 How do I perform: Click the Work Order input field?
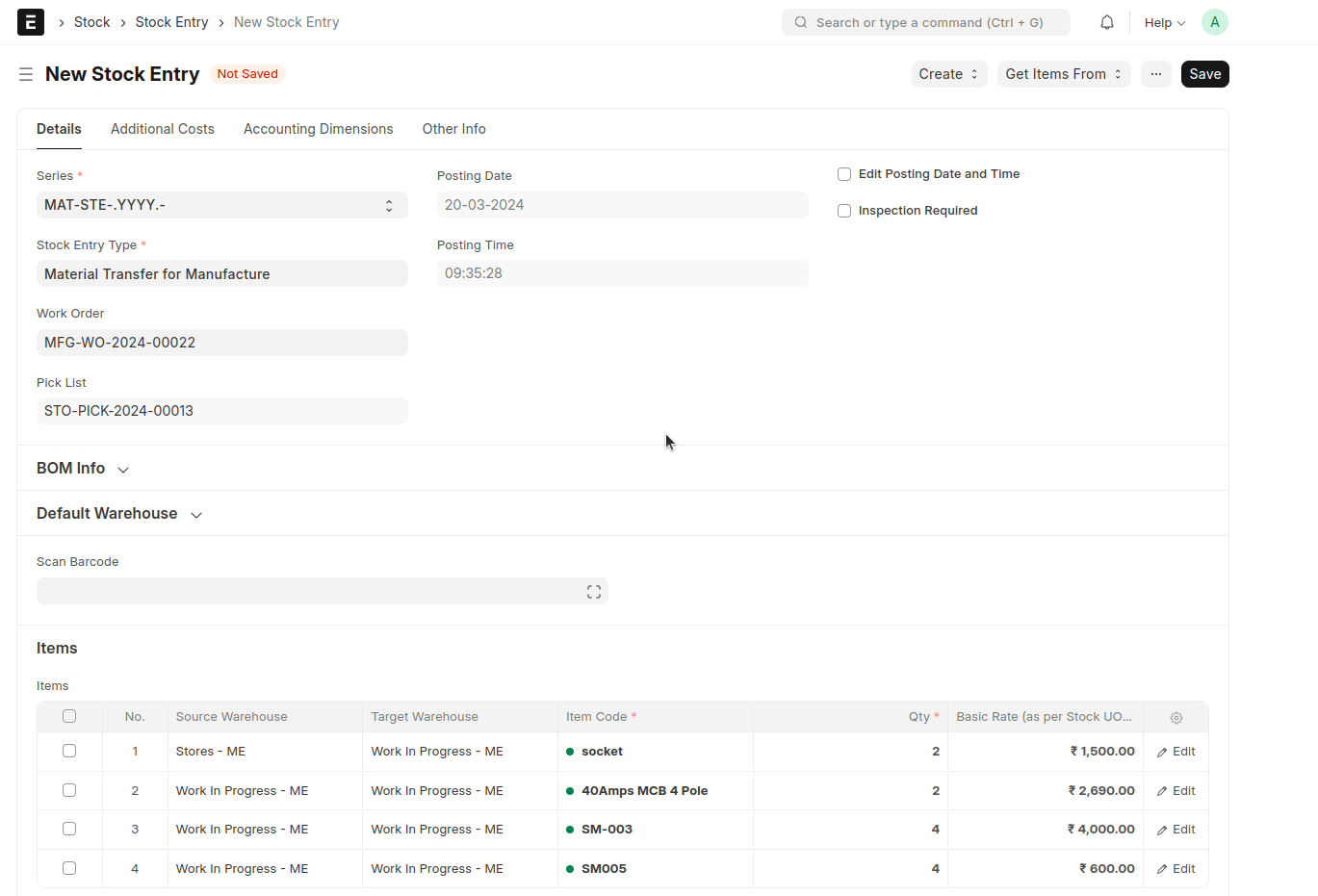[221, 343]
